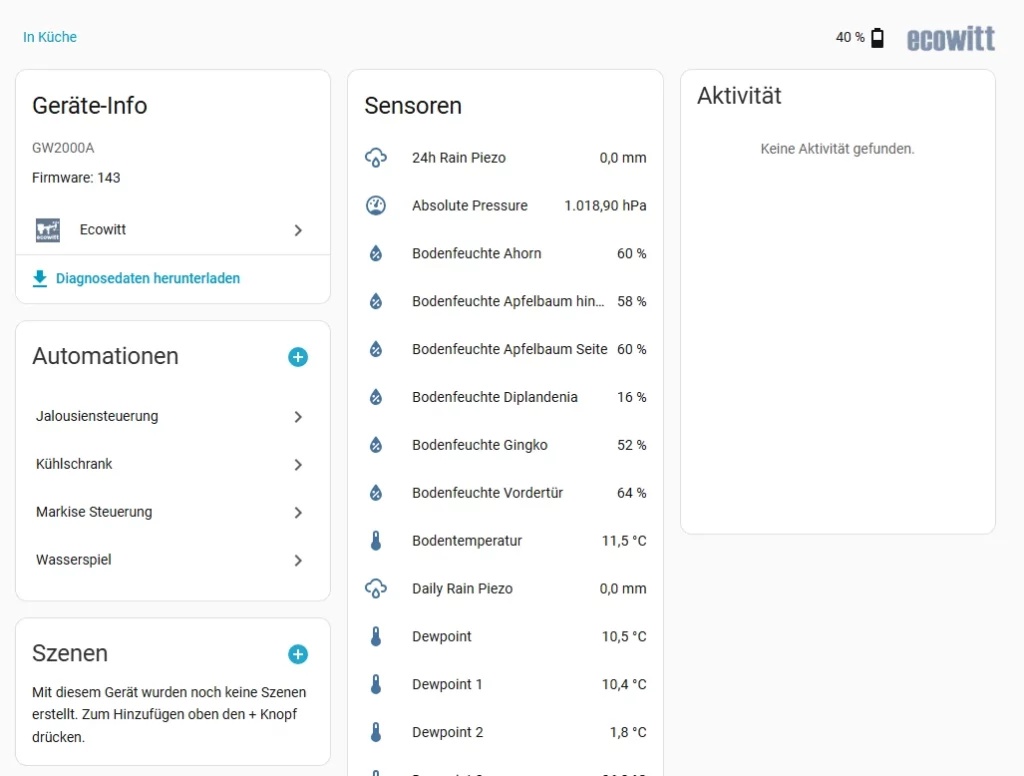1024x776 pixels.
Task: Open the Bodenfeuchte Diplandenia sensor entry
Action: 495,397
